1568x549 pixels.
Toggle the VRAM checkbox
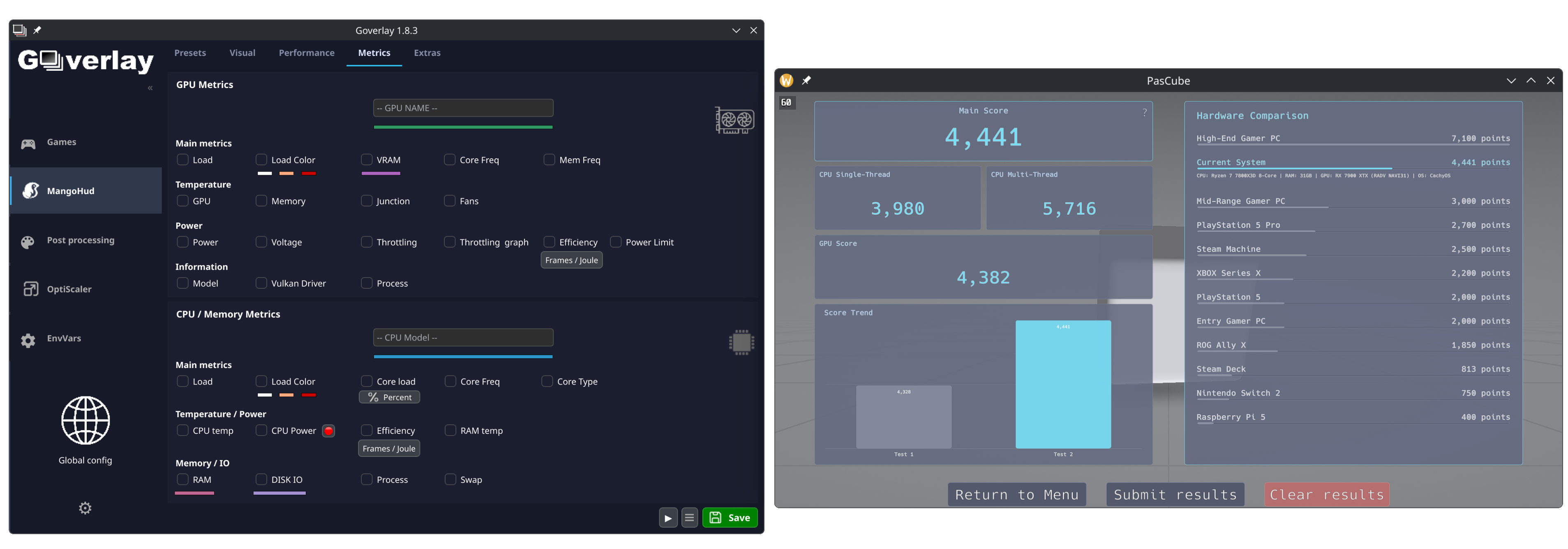coord(367,160)
